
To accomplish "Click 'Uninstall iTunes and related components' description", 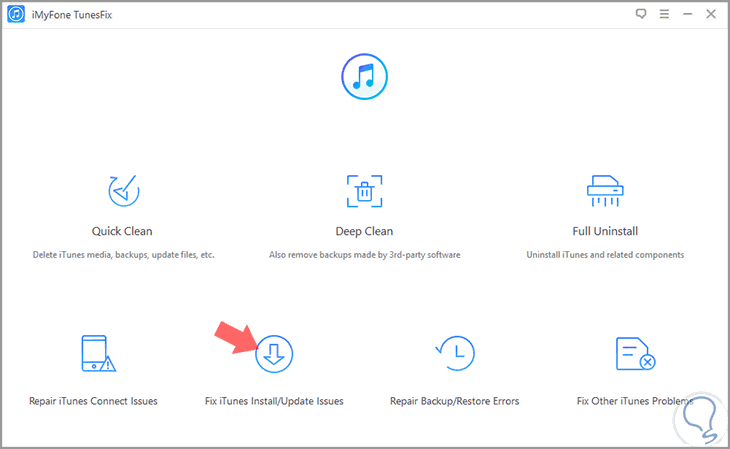I will coord(605,255).
